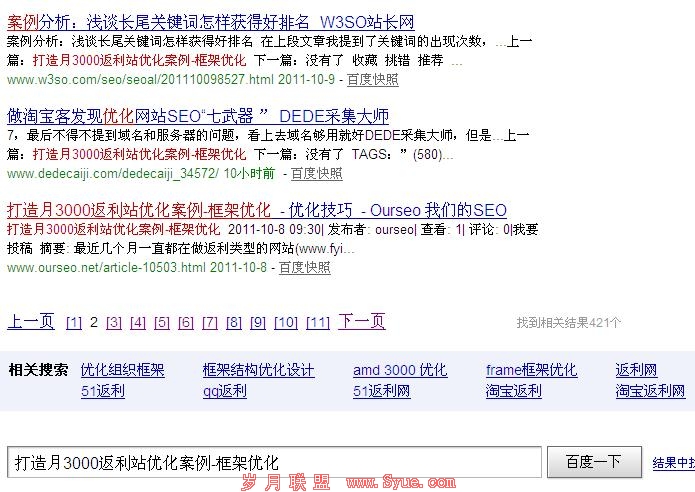Focus the bottom search query input box
695x492 pixels.
(x=273, y=462)
